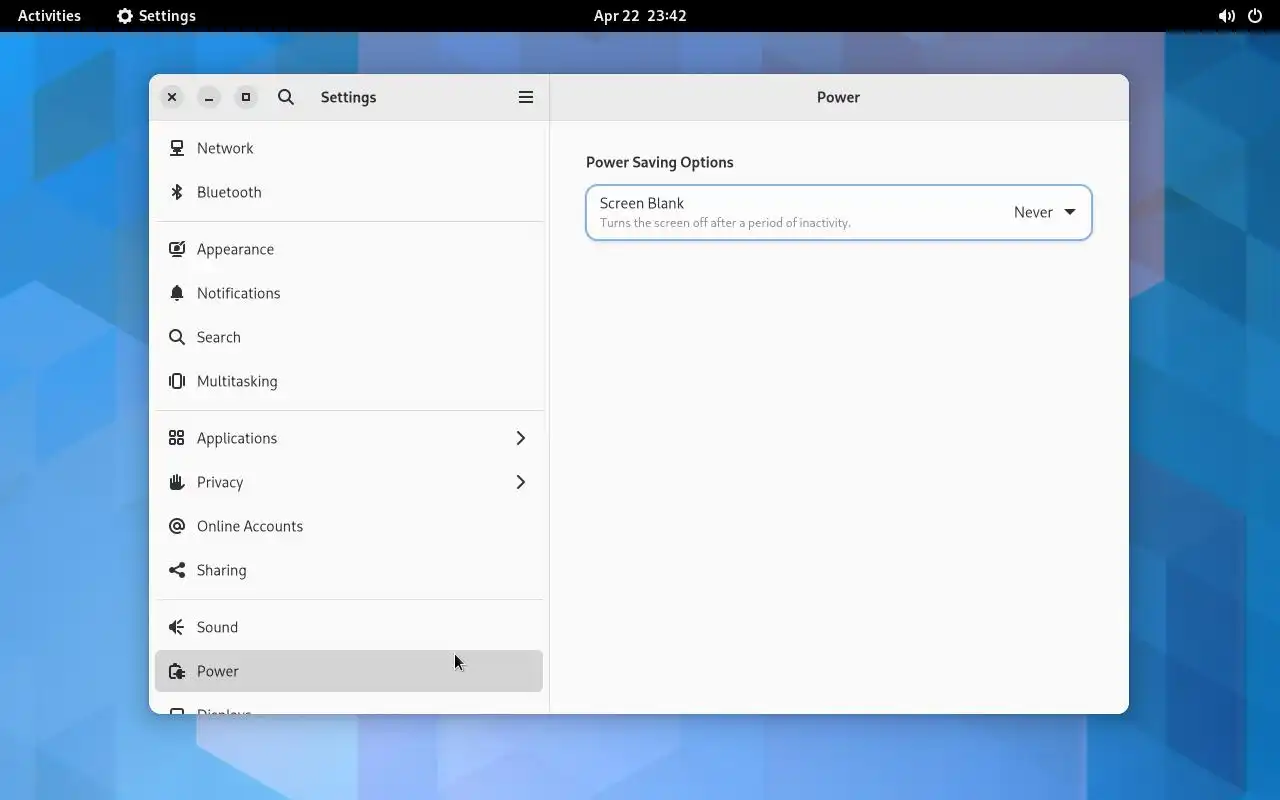Select the Multitasking text label
This screenshot has width=1280, height=800.
click(237, 381)
